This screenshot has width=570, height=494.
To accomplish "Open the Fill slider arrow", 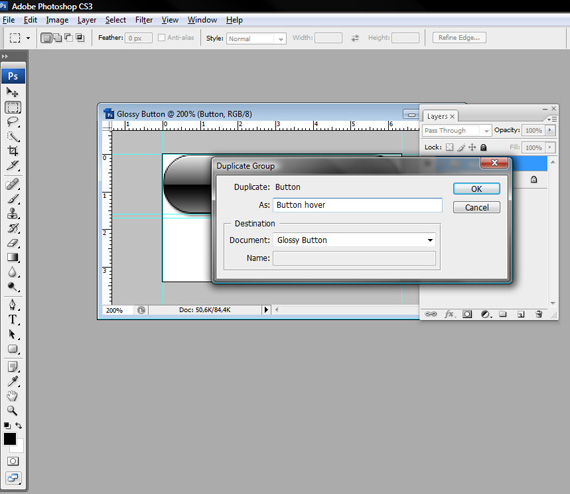I will (550, 147).
